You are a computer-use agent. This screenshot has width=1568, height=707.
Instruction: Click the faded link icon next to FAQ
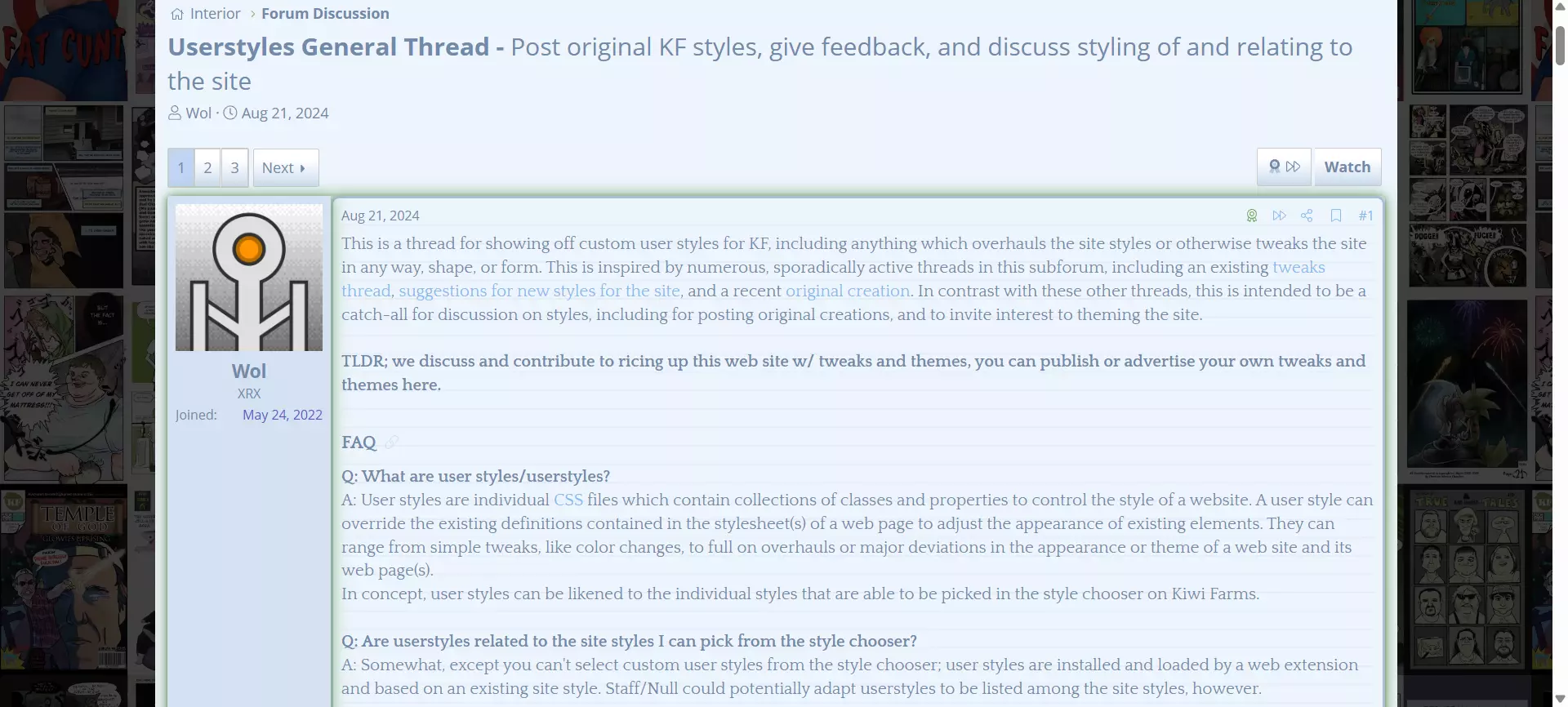pyautogui.click(x=392, y=442)
